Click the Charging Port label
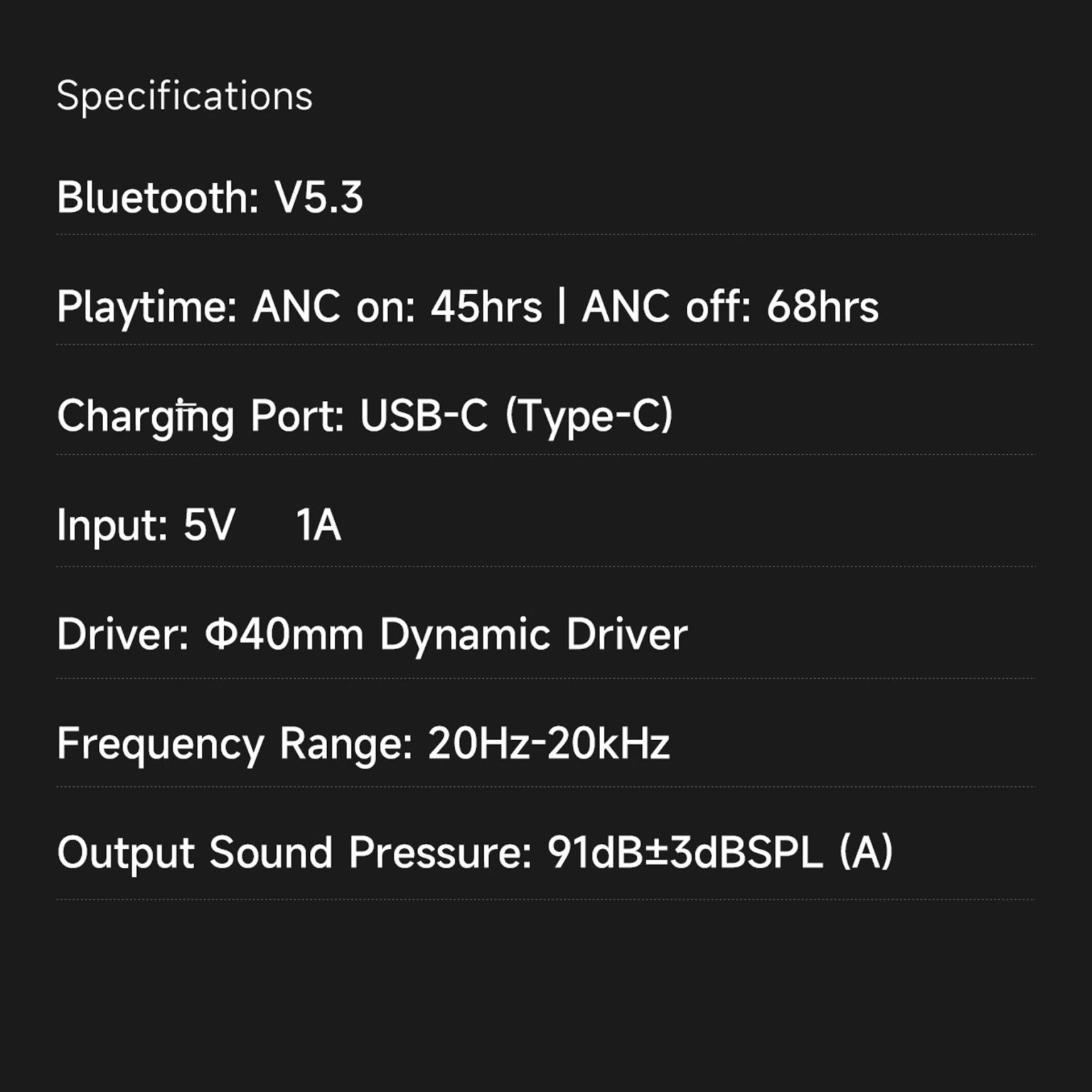 click(200, 416)
